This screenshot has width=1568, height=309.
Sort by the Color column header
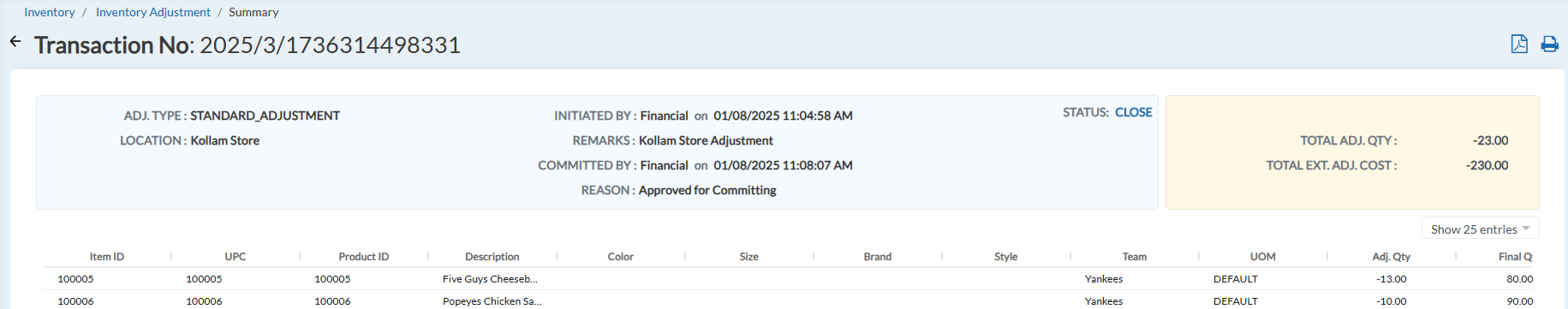621,256
